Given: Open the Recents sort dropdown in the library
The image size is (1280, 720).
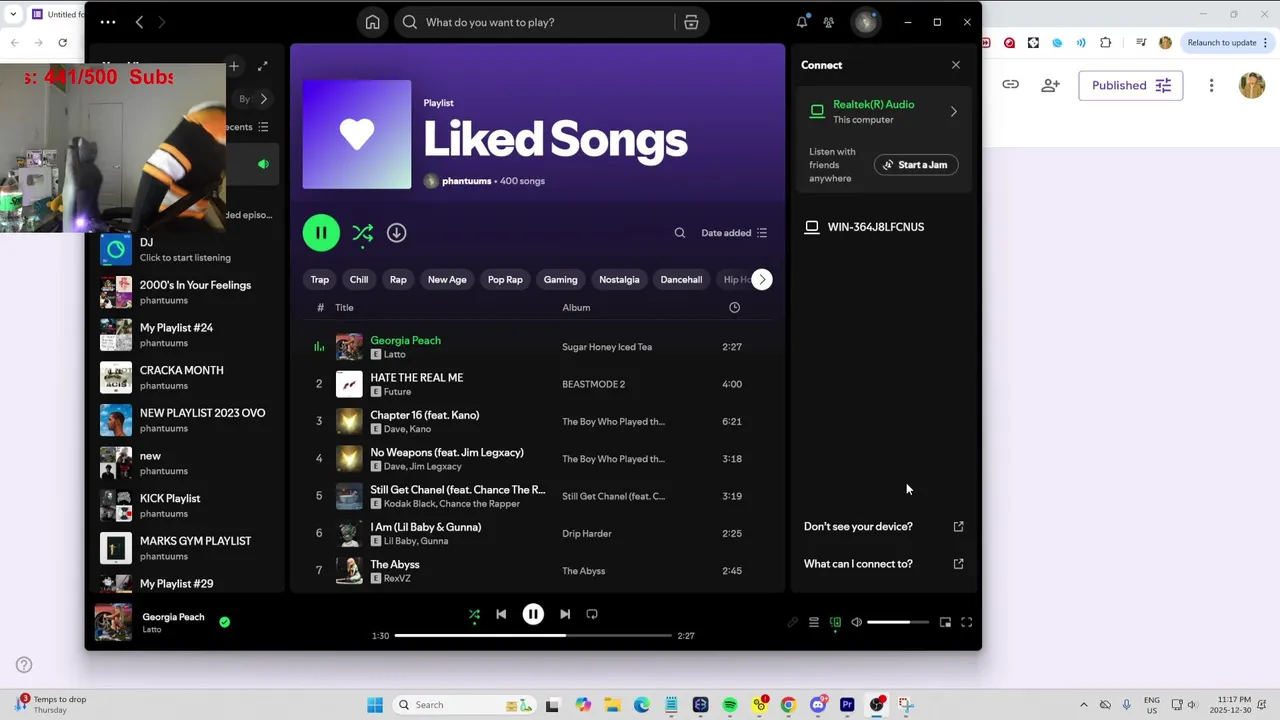Looking at the screenshot, I should (247, 127).
